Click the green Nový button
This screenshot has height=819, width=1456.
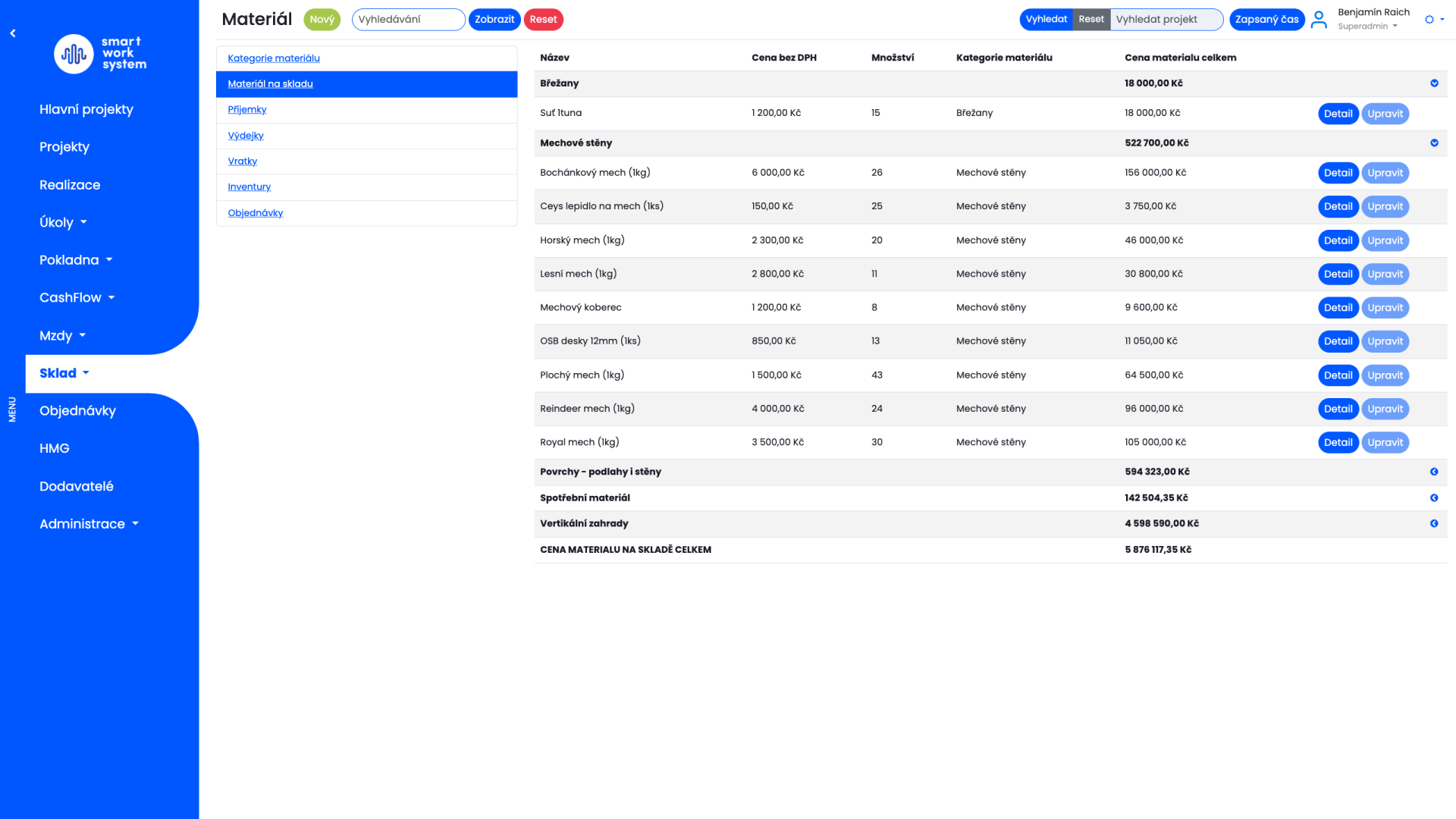pyautogui.click(x=322, y=20)
